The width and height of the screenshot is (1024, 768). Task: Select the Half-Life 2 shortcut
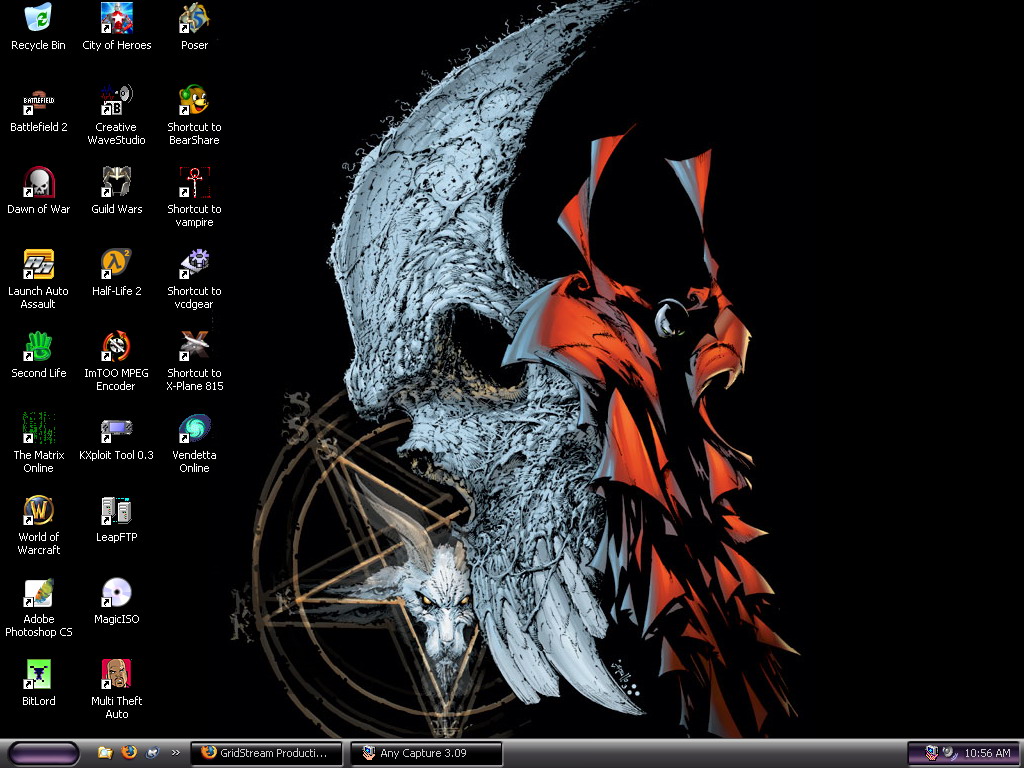[x=116, y=265]
